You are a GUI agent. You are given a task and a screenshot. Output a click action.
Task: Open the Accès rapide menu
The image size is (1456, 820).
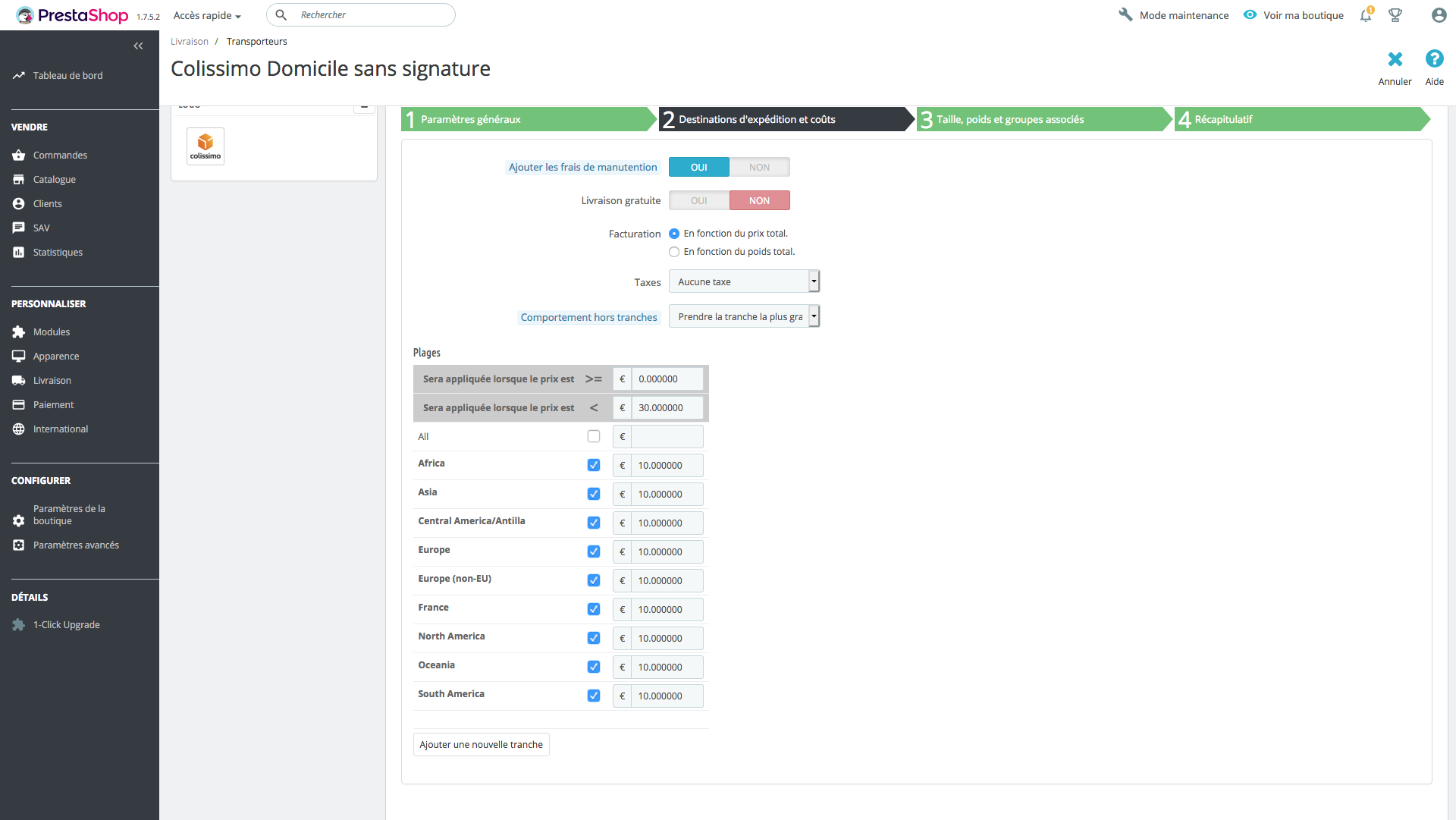(207, 15)
